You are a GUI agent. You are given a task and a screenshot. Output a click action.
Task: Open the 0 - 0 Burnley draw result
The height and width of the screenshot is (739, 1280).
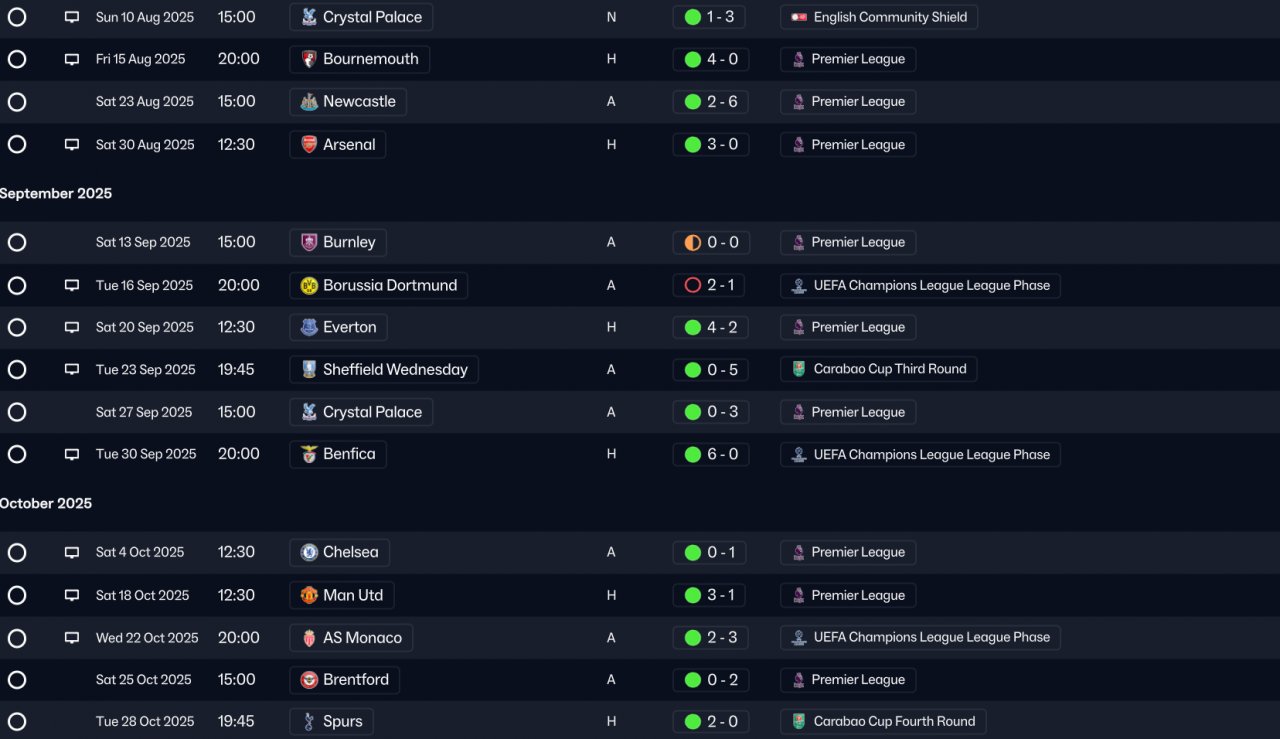(x=711, y=243)
